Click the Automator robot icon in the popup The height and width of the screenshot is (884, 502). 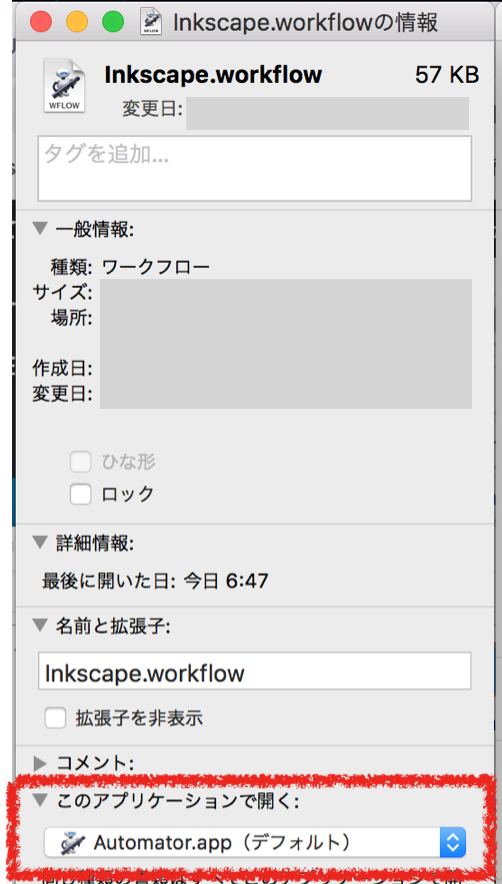[x=72, y=843]
